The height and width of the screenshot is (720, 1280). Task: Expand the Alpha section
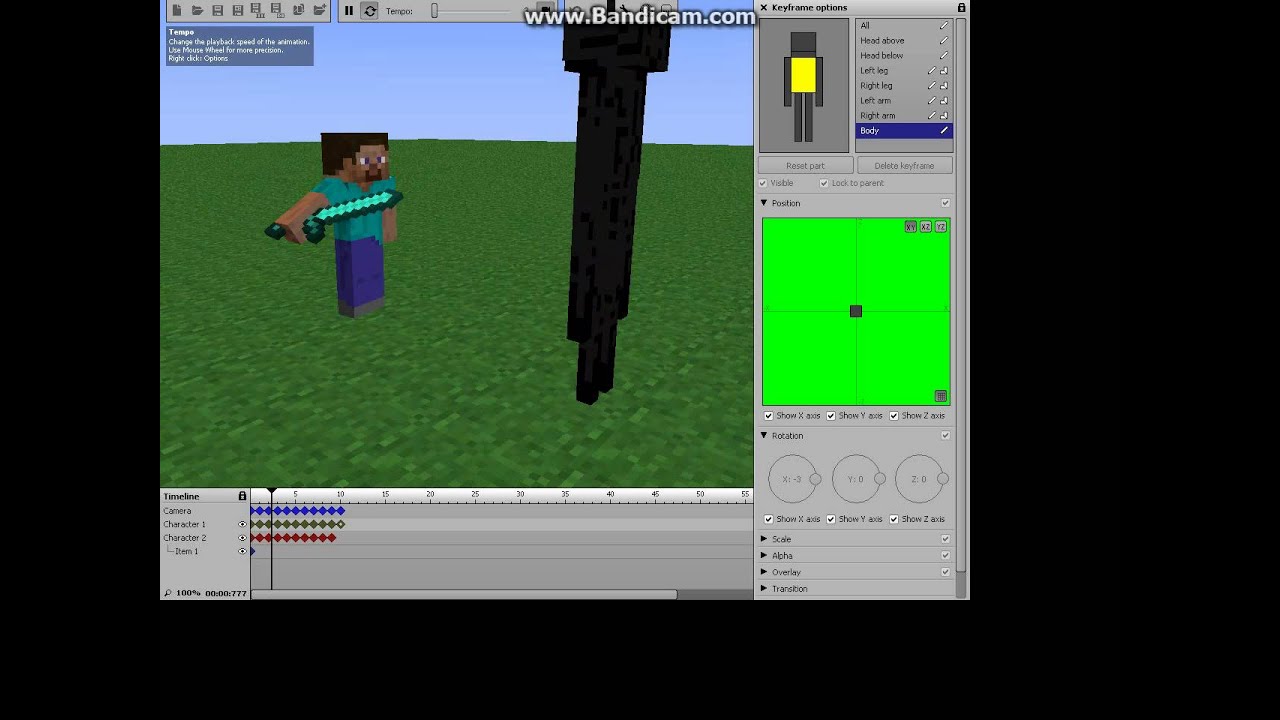pyautogui.click(x=764, y=555)
